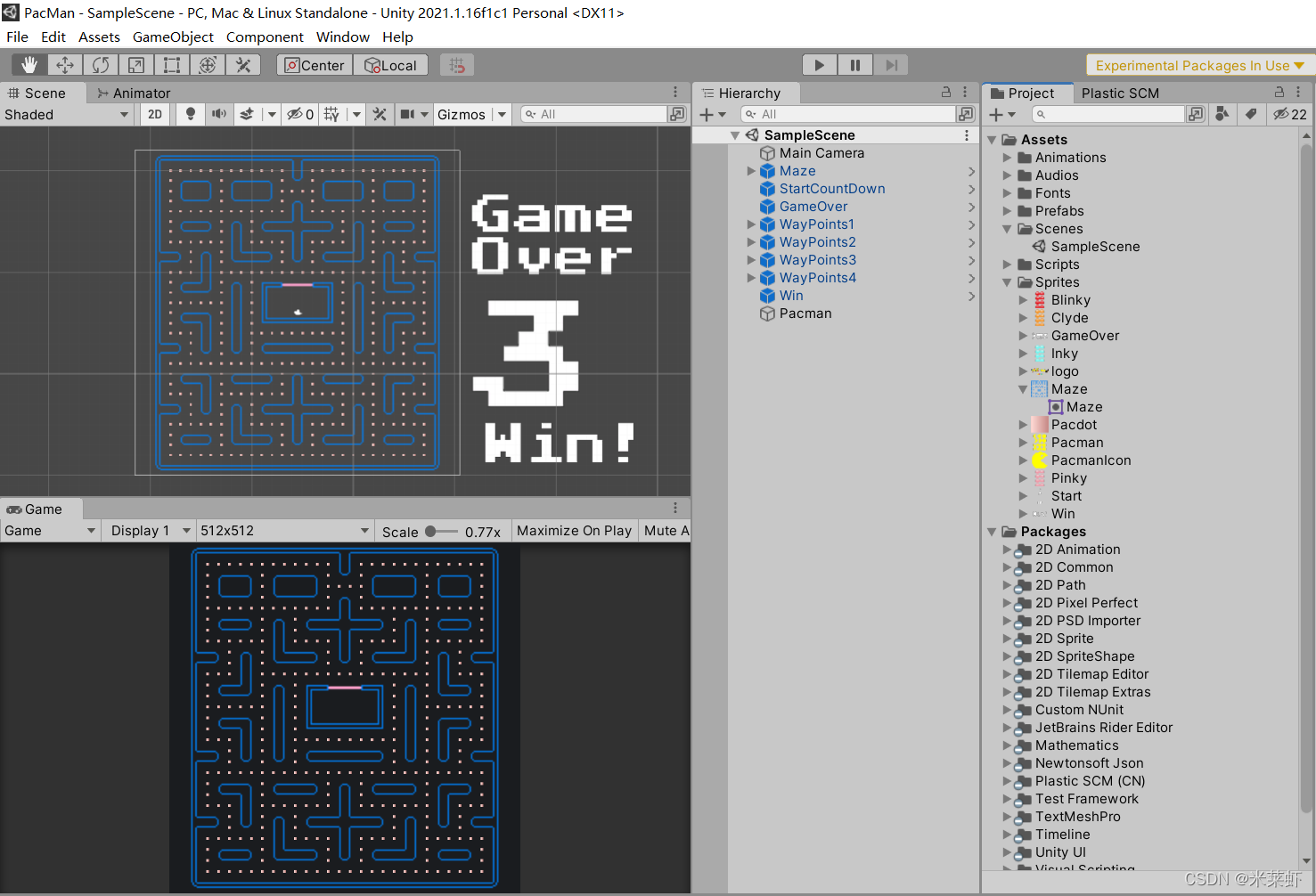Click the Scene view search field

coord(593,114)
